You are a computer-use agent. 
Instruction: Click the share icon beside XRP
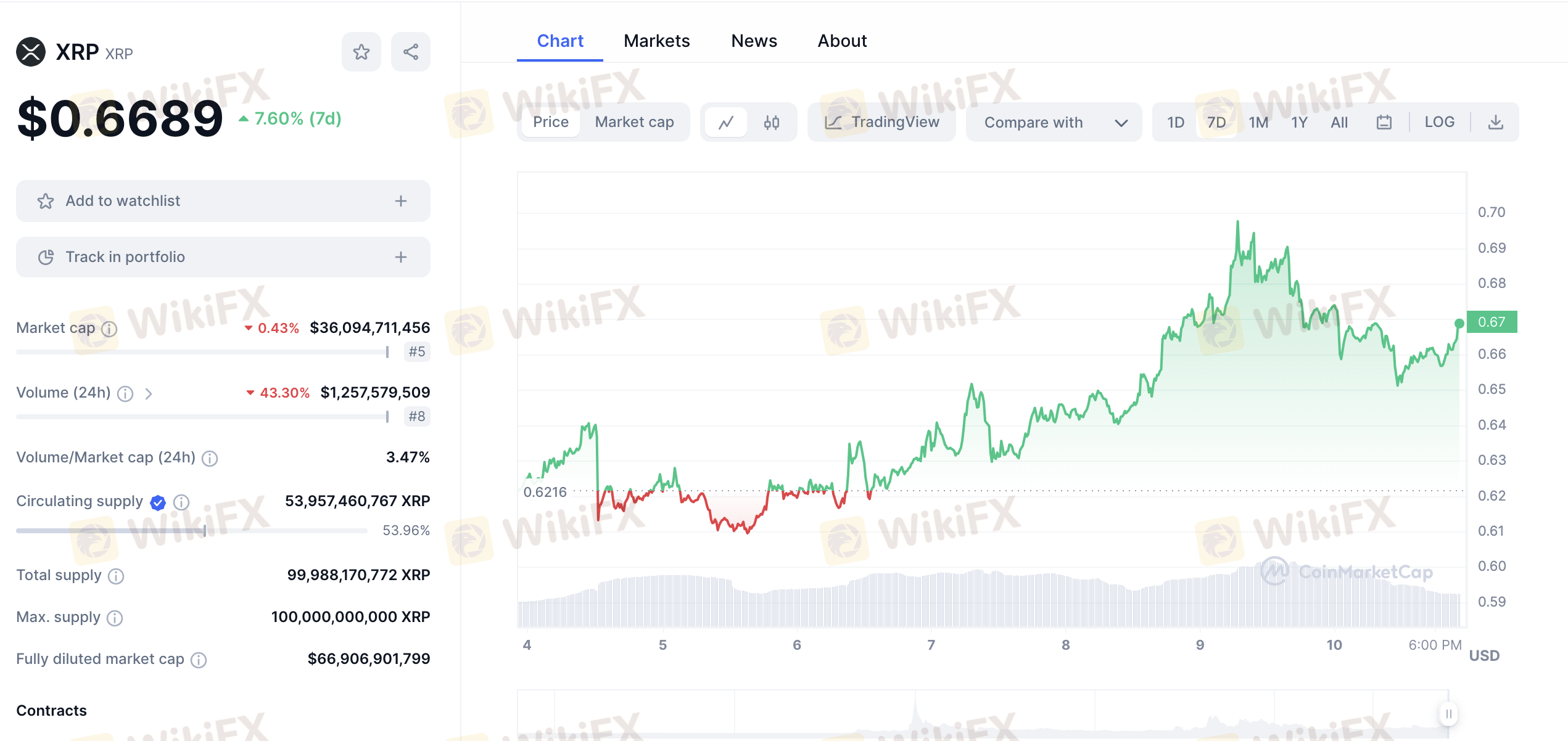point(410,52)
